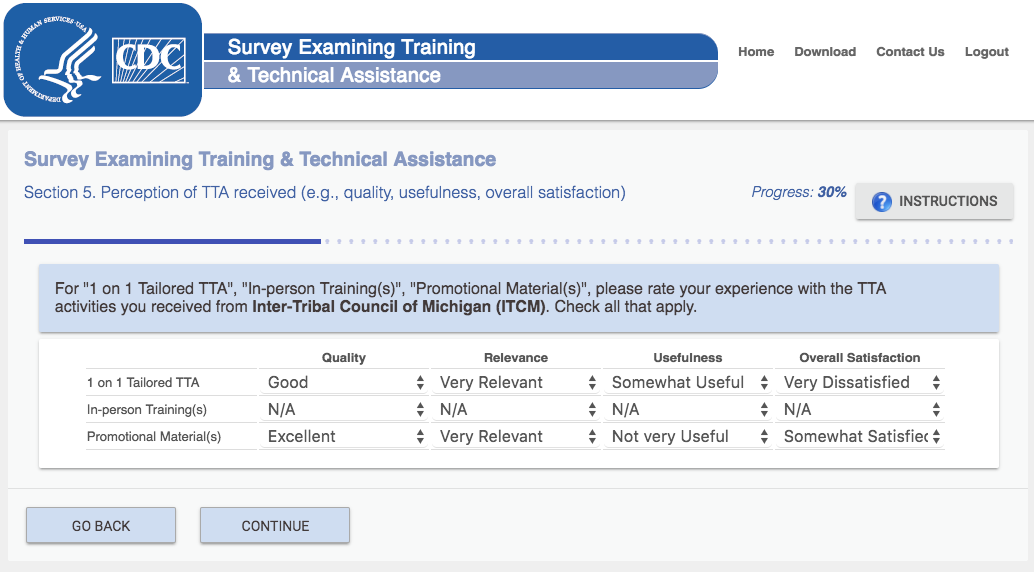Change Usefulness for Promotional Material(s)
Viewport: 1034px width, 572px height.
[x=690, y=436]
